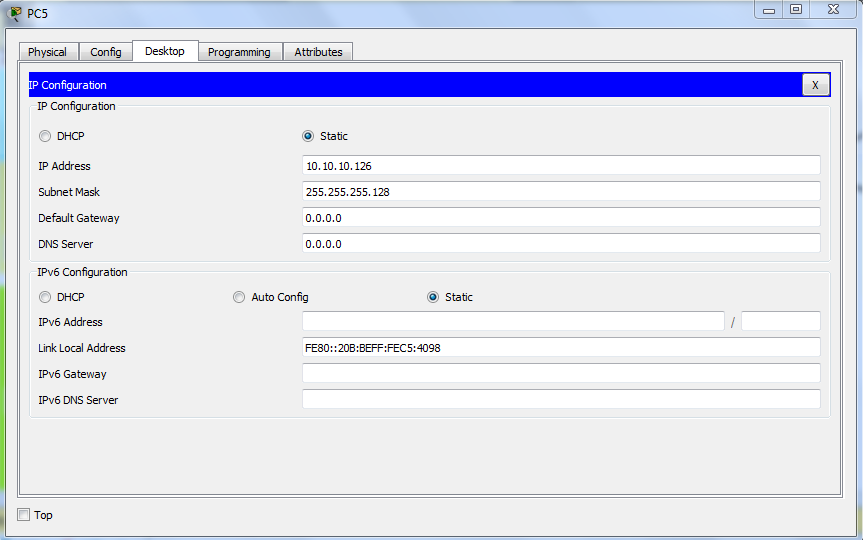This screenshot has width=863, height=540.
Task: Click the IPv6 Address field
Action: click(x=513, y=321)
